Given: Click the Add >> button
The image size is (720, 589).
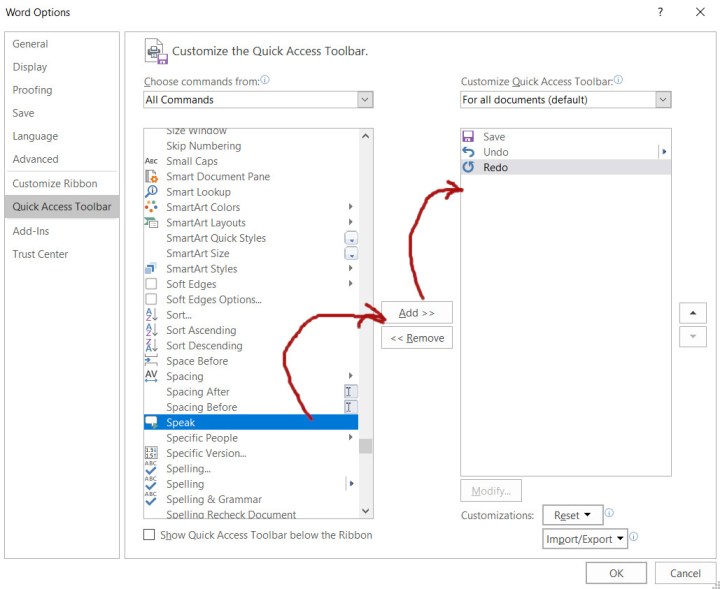Looking at the screenshot, I should pos(417,313).
